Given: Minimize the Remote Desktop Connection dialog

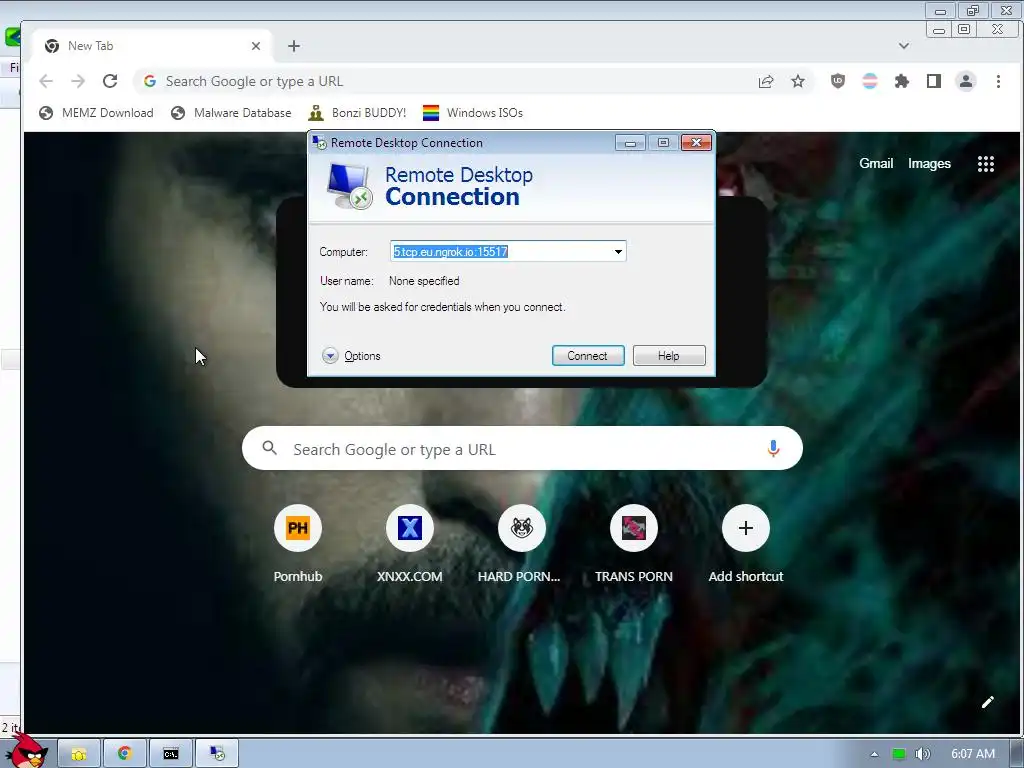Looking at the screenshot, I should coord(630,143).
